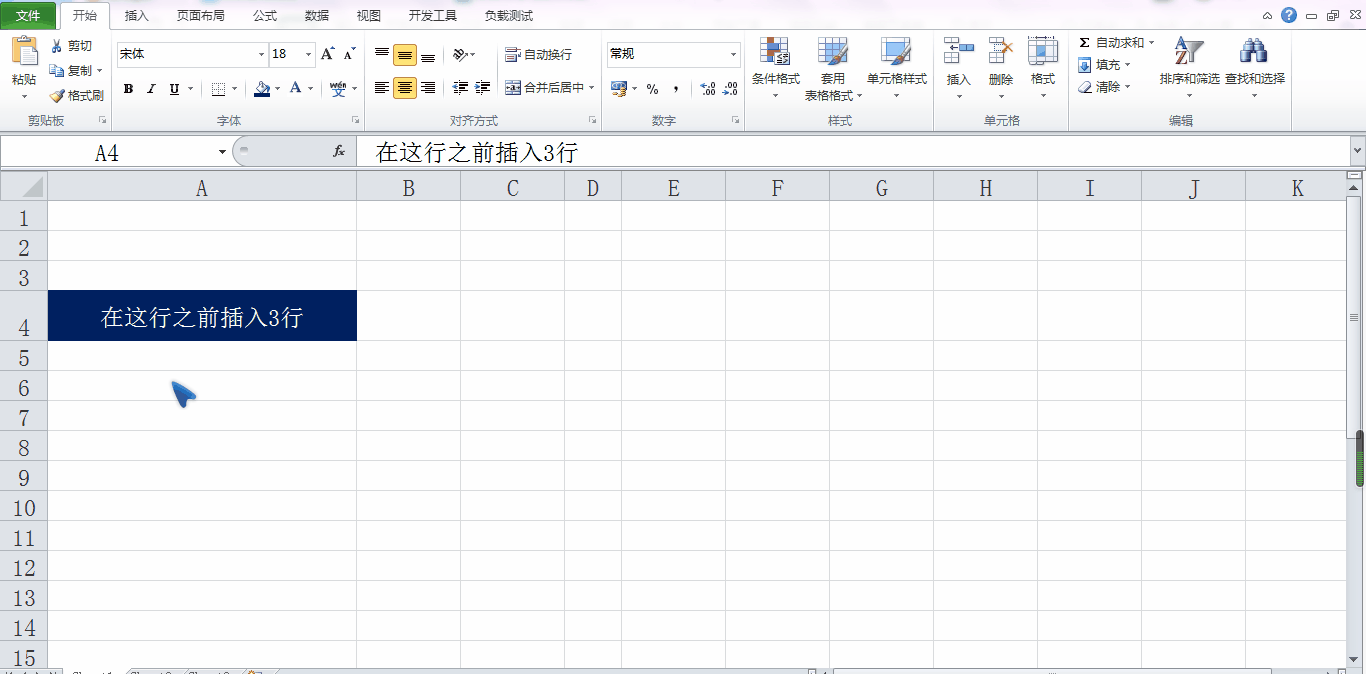The image size is (1366, 674).
Task: Toggle middle vertical alignment
Action: point(405,54)
